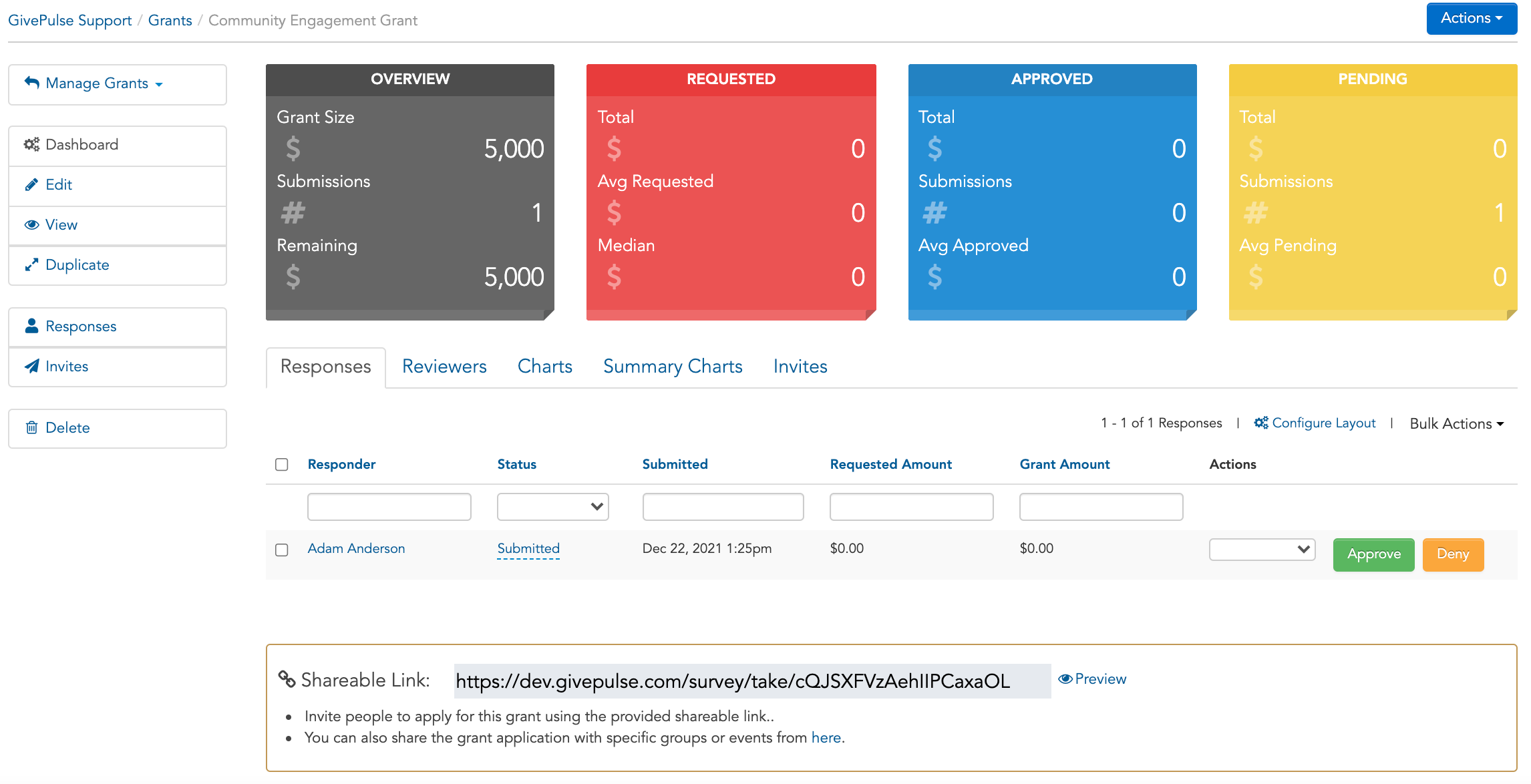Click the Manage Grants back-arrow icon
Image resolution: width=1531 pixels, height=784 pixels.
pos(31,83)
